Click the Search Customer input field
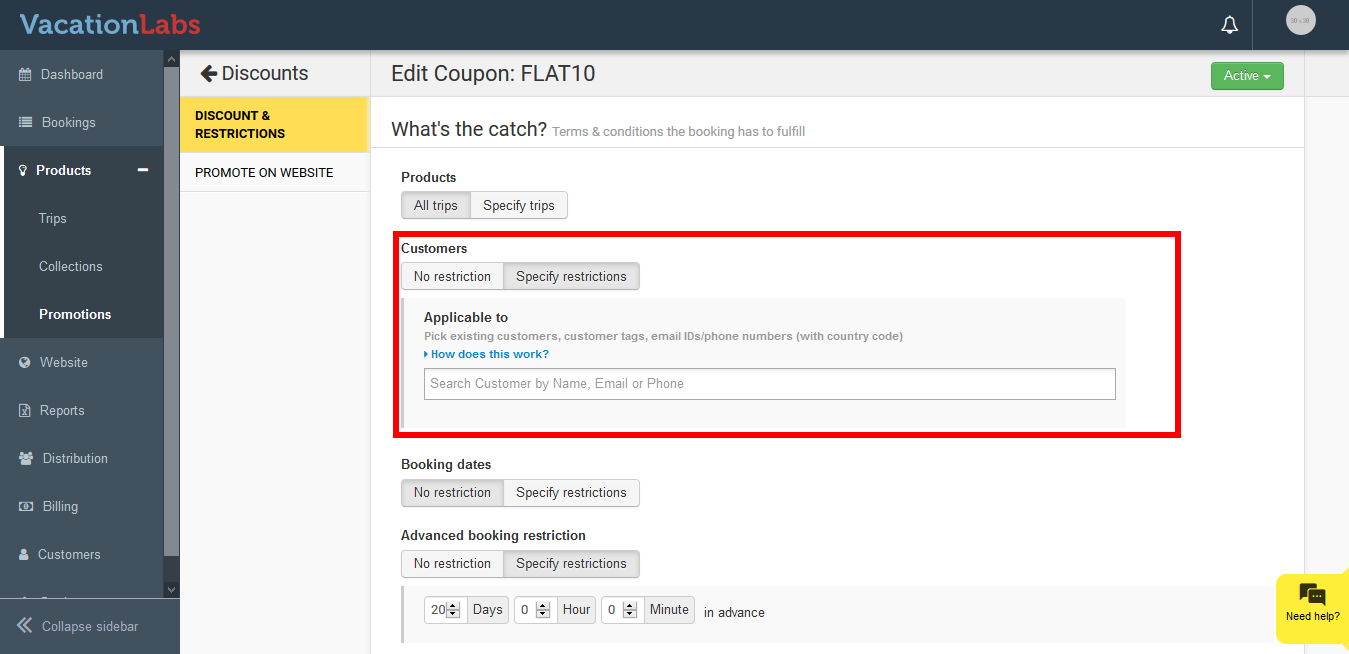This screenshot has height=654, width=1349. coord(769,384)
